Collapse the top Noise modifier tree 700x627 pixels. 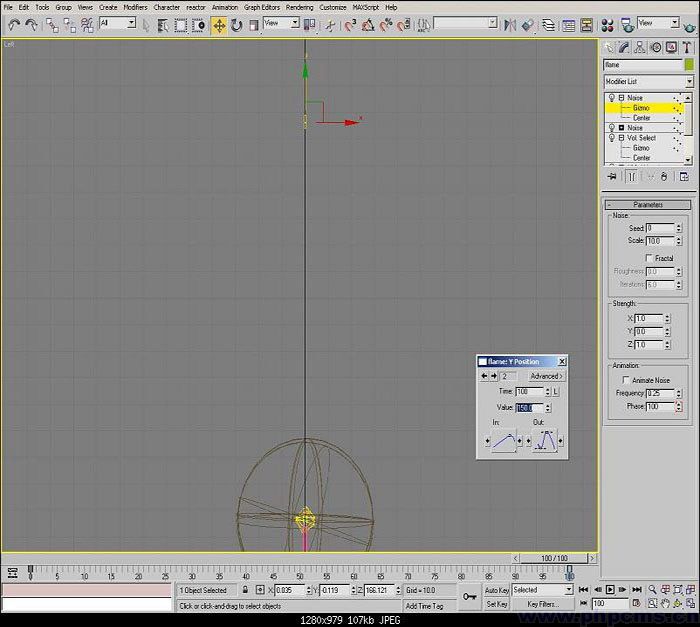[x=621, y=97]
